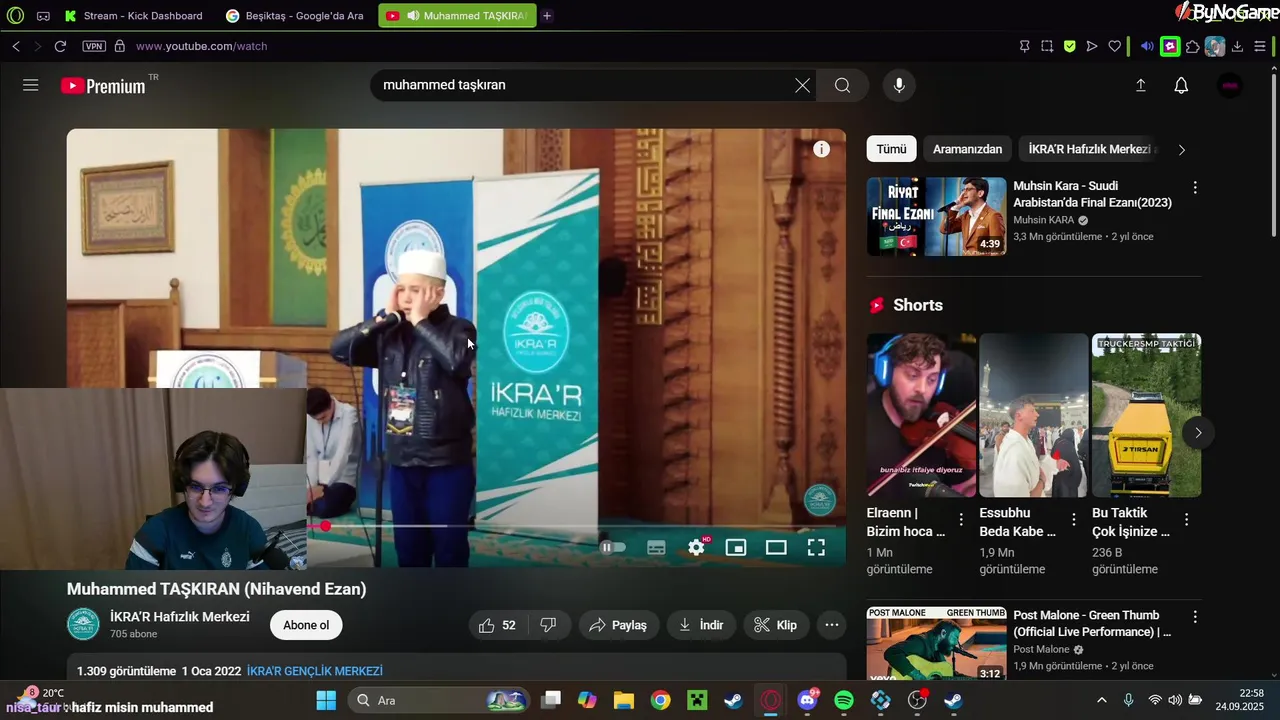Open the Opera GX menu logo
Image resolution: width=1280 pixels, height=720 pixels.
15,16
